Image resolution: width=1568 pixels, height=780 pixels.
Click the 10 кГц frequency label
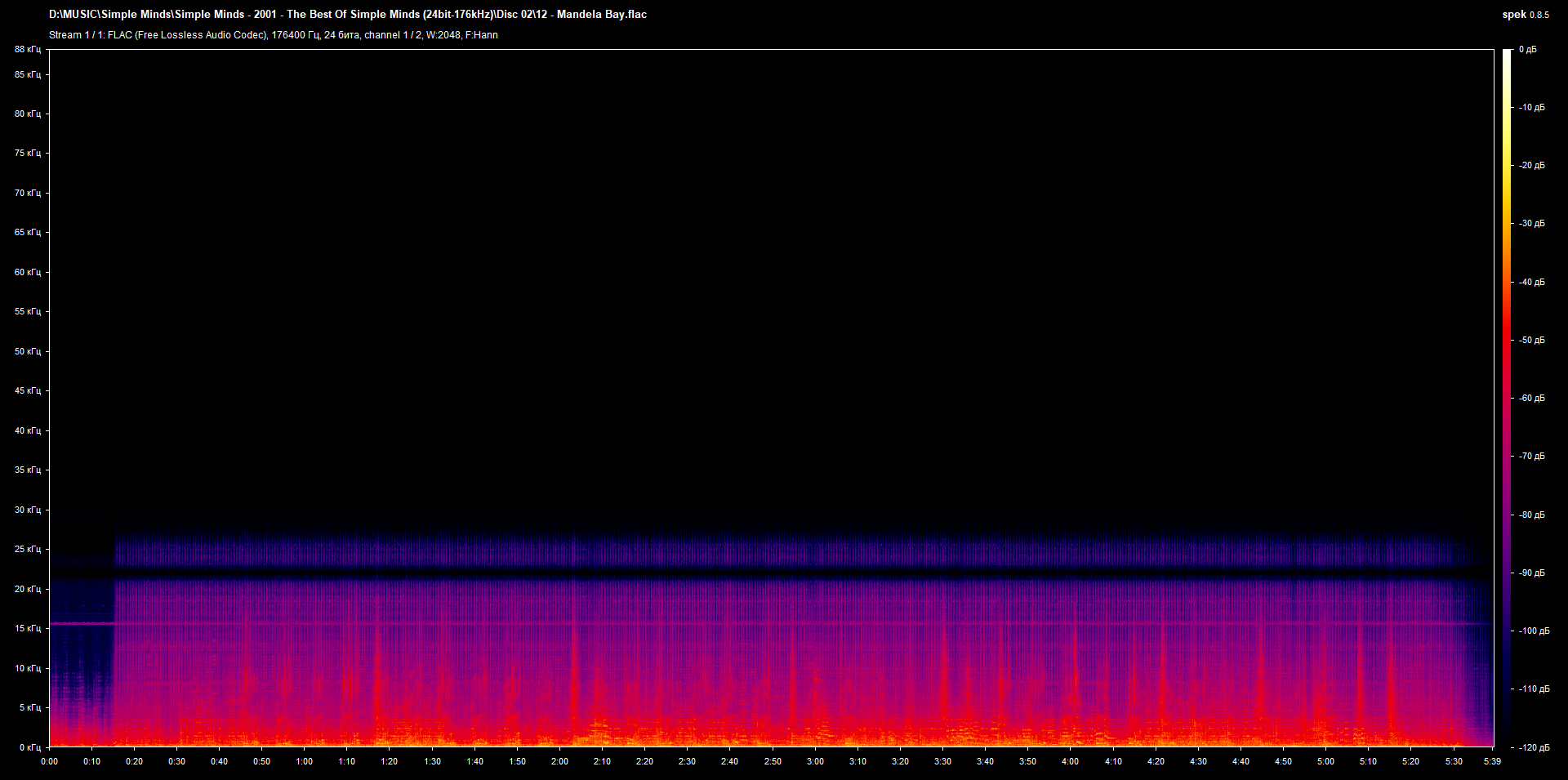[x=27, y=668]
